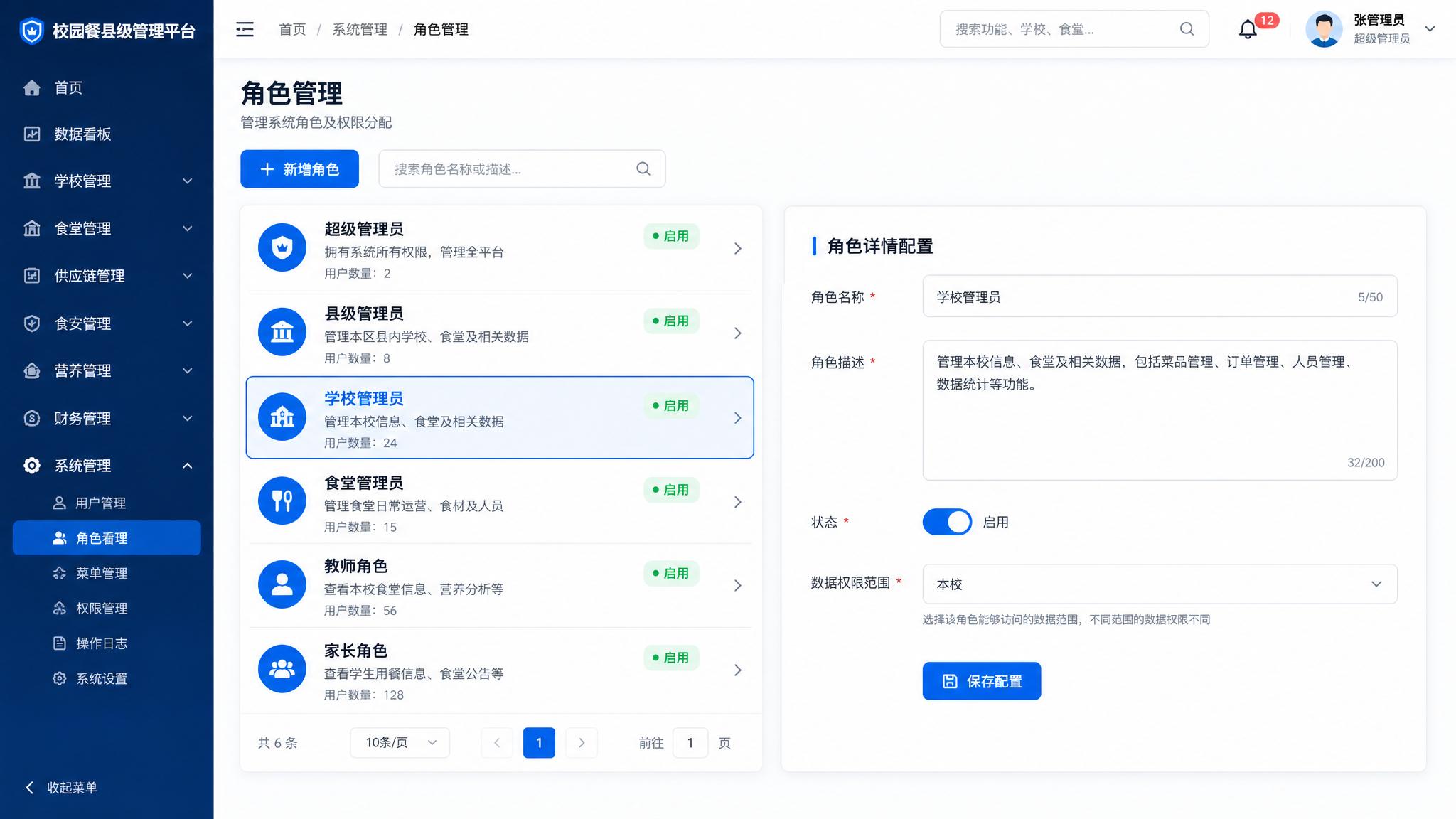This screenshot has width=1456, height=819.
Task: Focus the 角色名称 input field
Action: (1160, 296)
